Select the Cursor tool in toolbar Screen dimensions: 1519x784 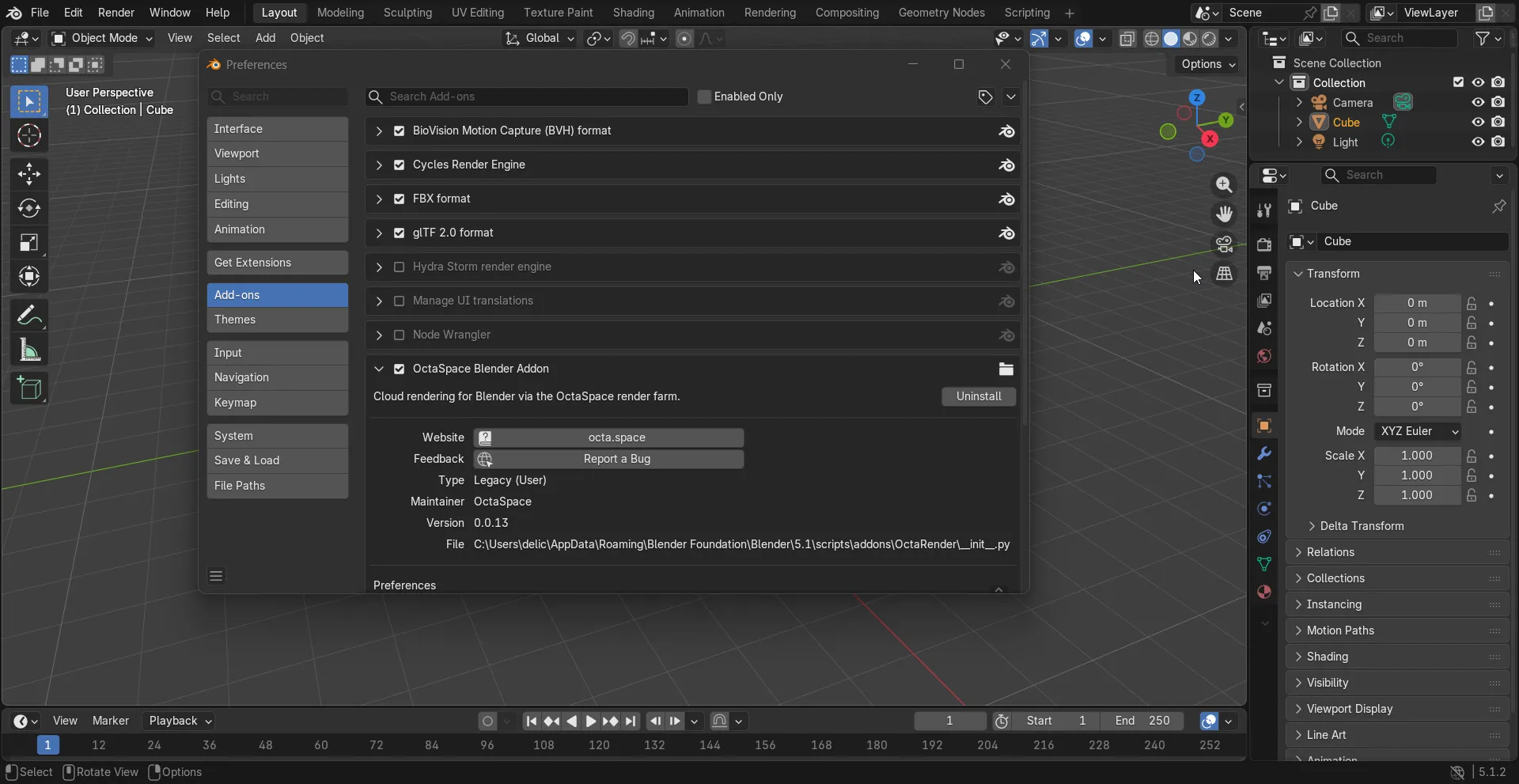(x=29, y=136)
